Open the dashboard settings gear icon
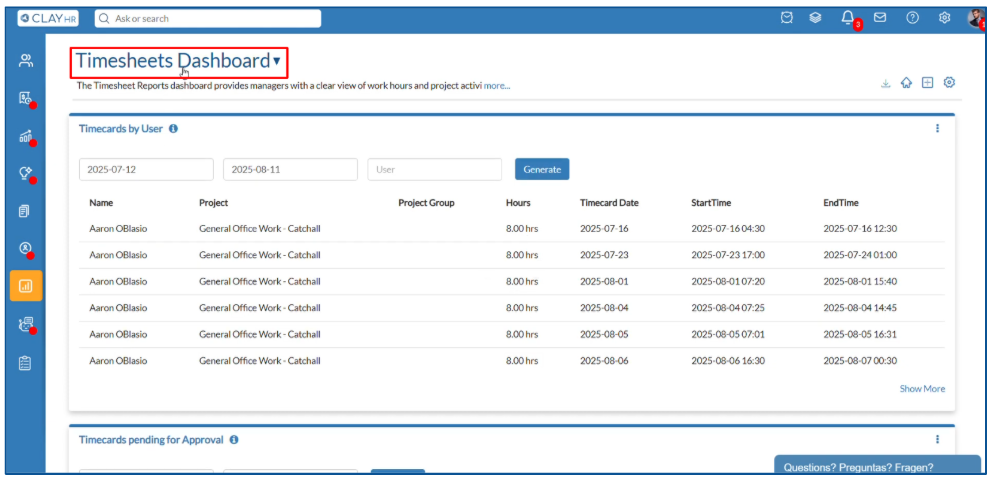 [x=949, y=82]
